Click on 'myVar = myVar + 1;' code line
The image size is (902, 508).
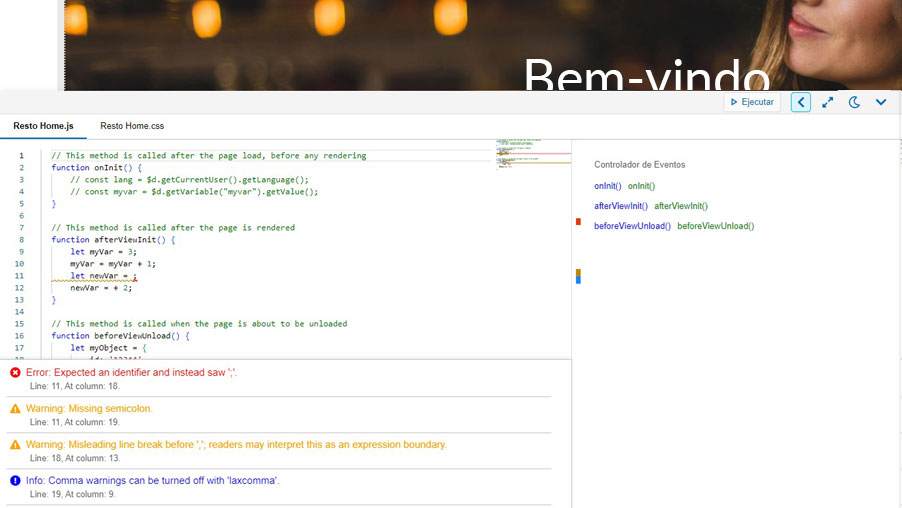coord(113,264)
